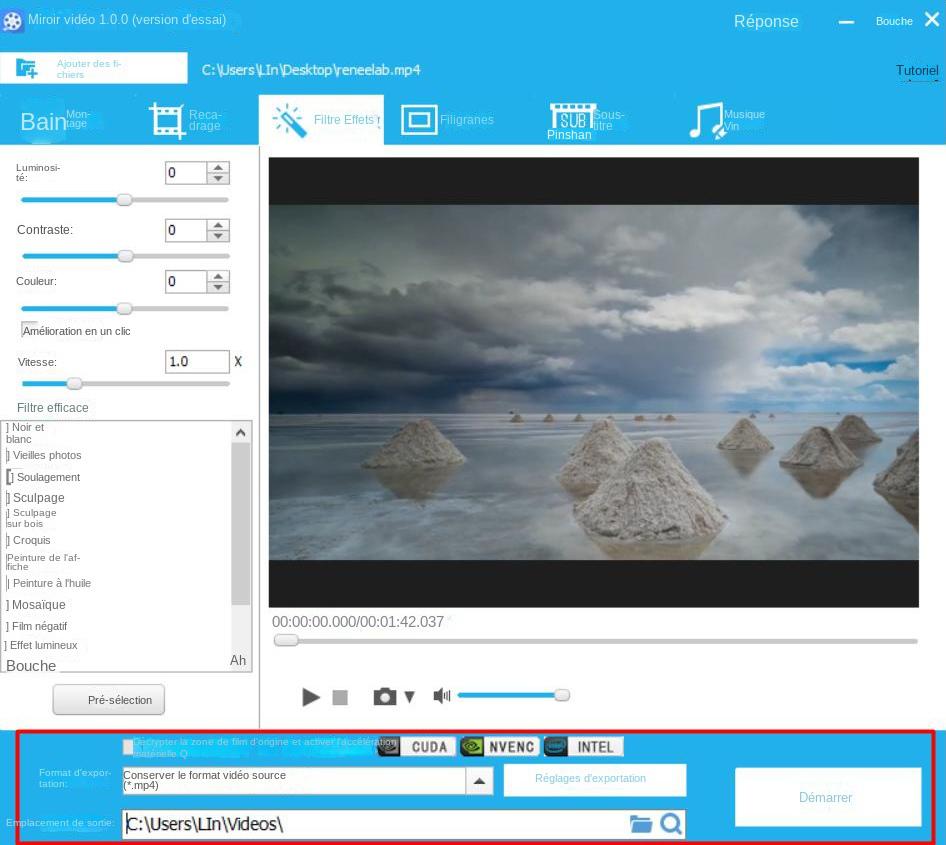This screenshot has height=845, width=946.
Task: Open the snapshot options dropdown arrow
Action: (x=409, y=696)
